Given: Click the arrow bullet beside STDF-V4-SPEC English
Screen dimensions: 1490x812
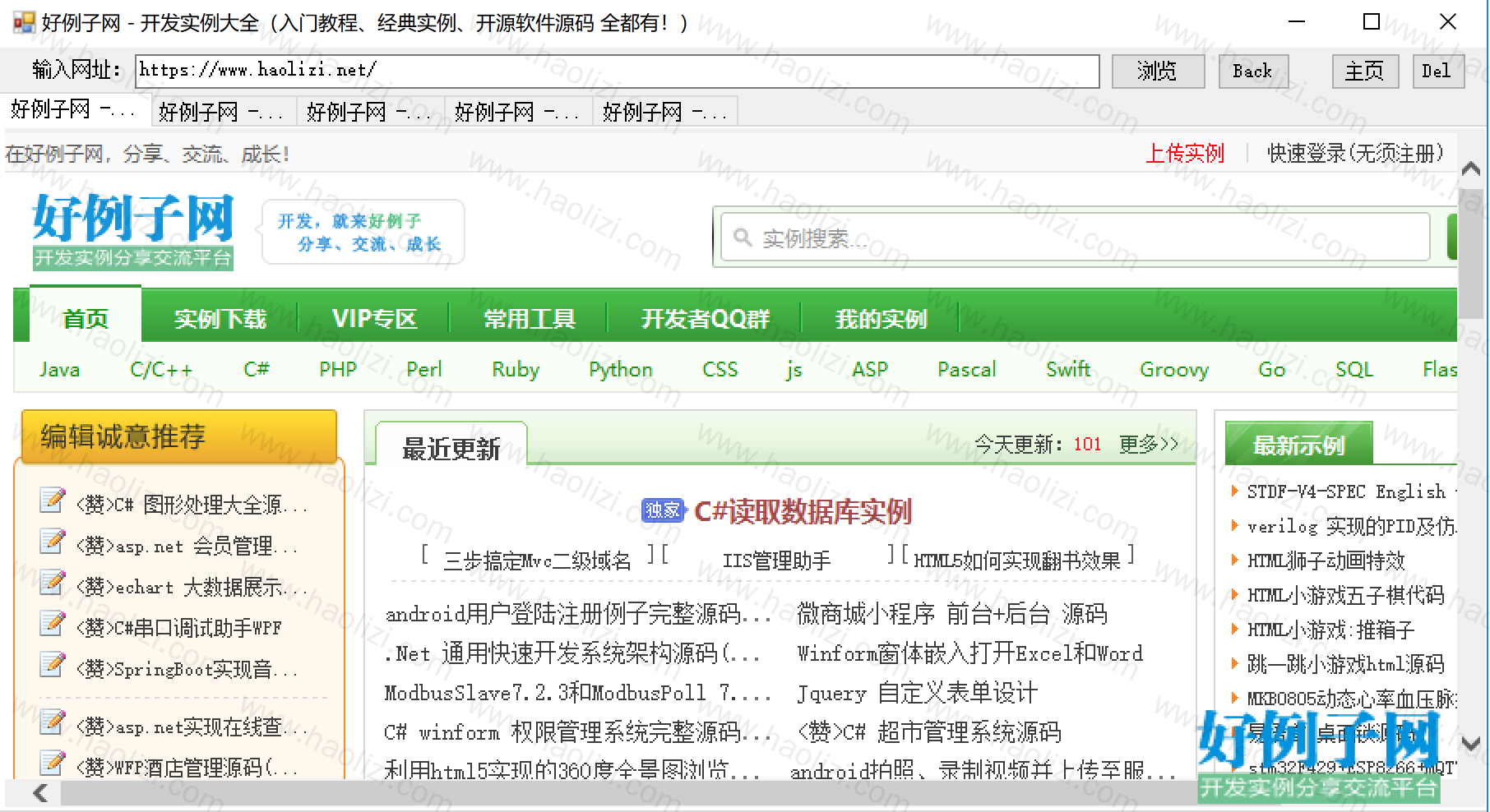Looking at the screenshot, I should [1234, 491].
